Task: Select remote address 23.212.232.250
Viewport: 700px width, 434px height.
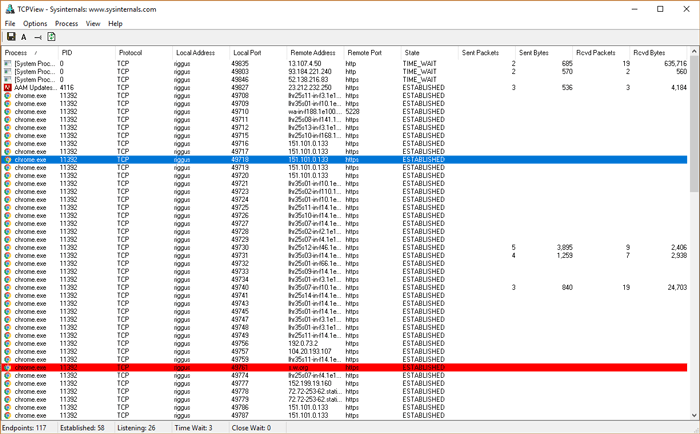Action: [x=310, y=88]
